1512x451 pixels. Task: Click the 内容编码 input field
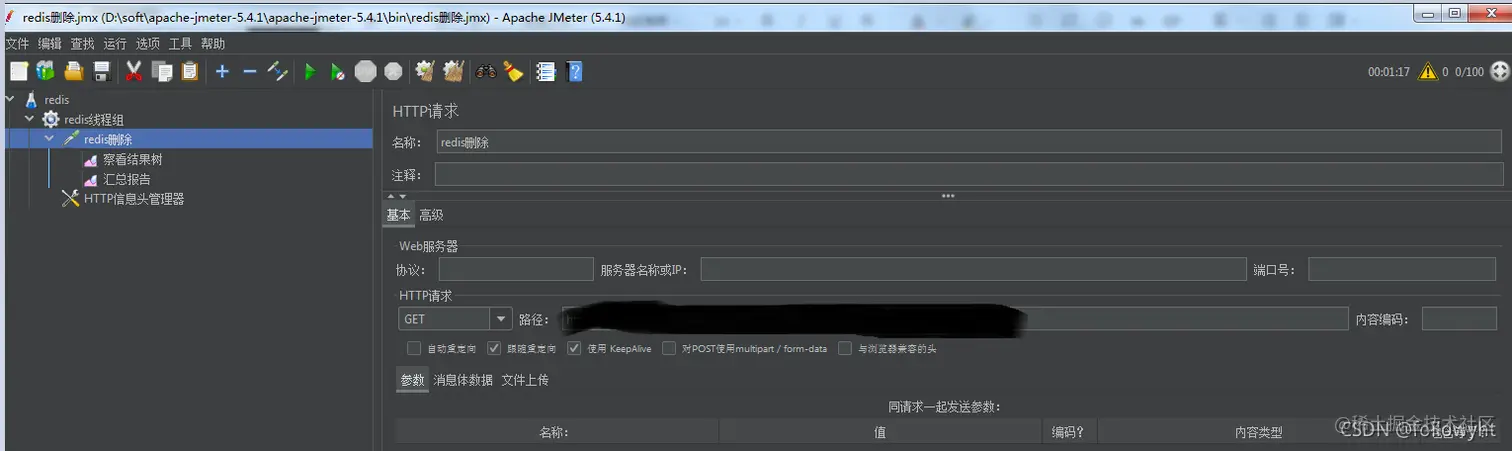[x=1459, y=319]
